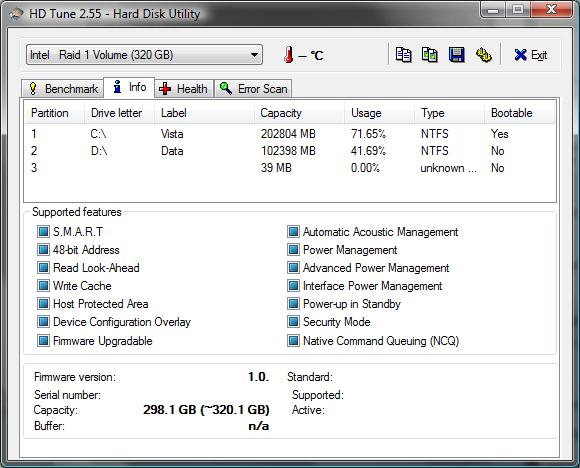
Task: Click the copy screenshot to clipboard icon
Action: click(x=430, y=55)
